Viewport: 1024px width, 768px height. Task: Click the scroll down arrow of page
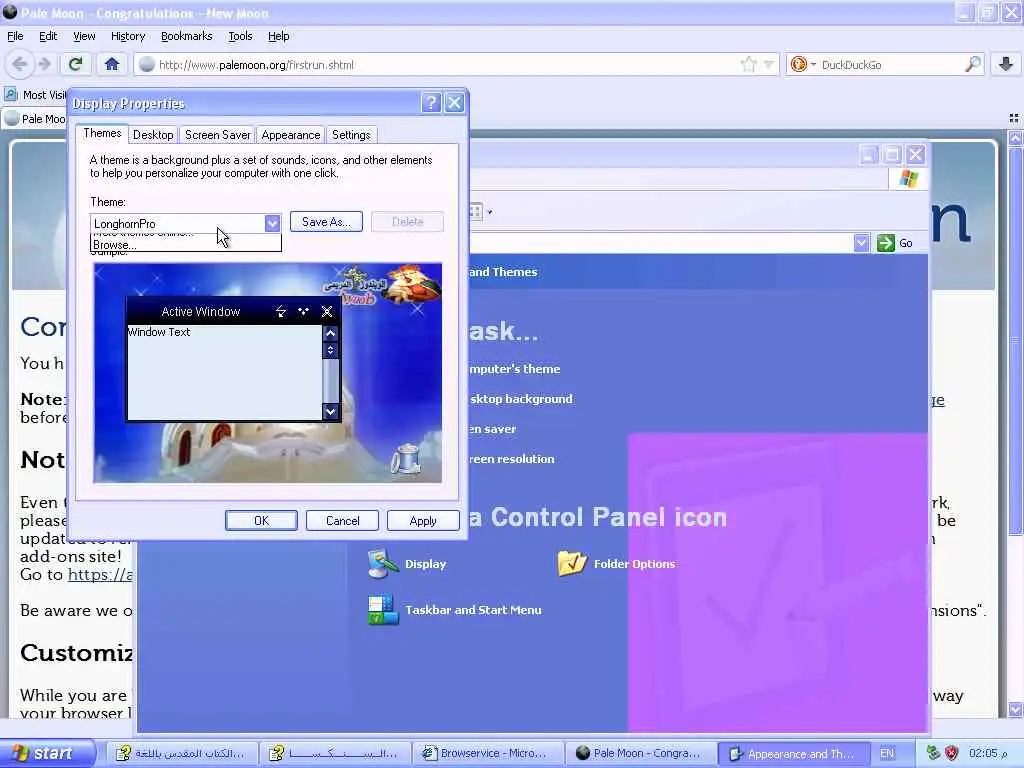(1015, 709)
